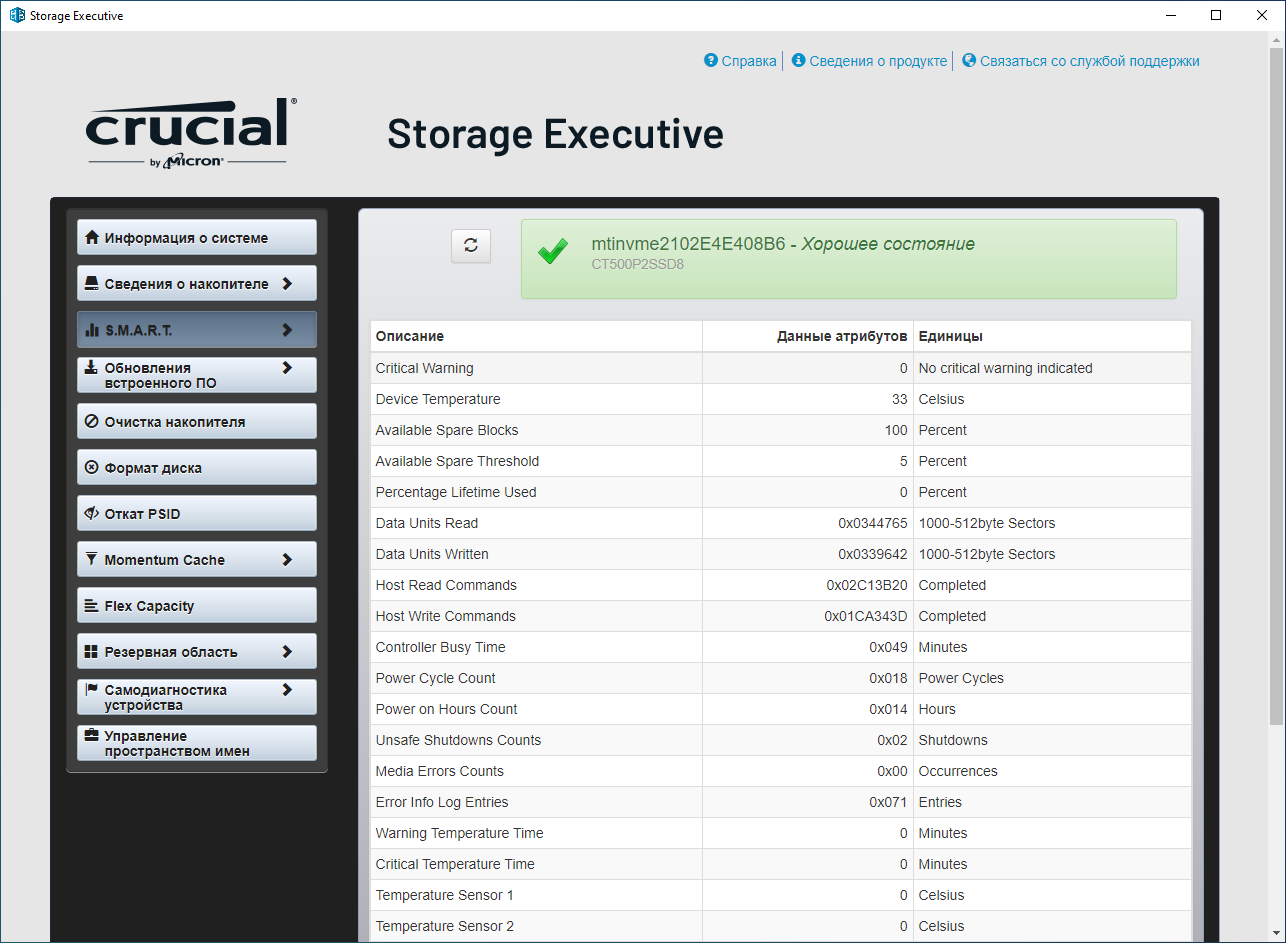Open the Справка help link
The image size is (1286, 943).
point(749,61)
